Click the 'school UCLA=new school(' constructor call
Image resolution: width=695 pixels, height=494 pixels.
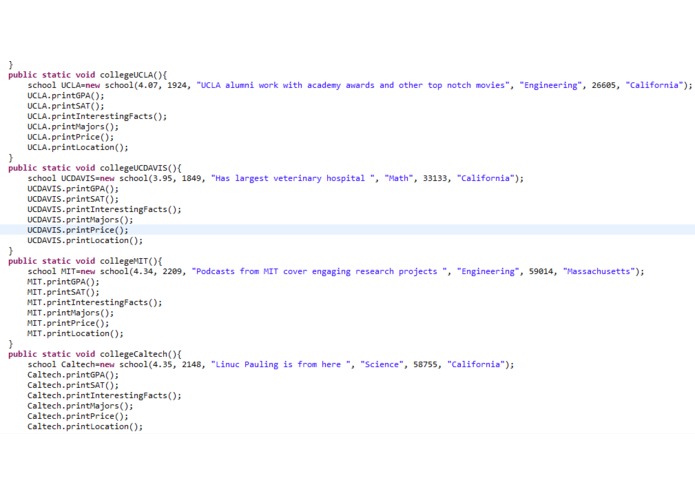click(82, 85)
